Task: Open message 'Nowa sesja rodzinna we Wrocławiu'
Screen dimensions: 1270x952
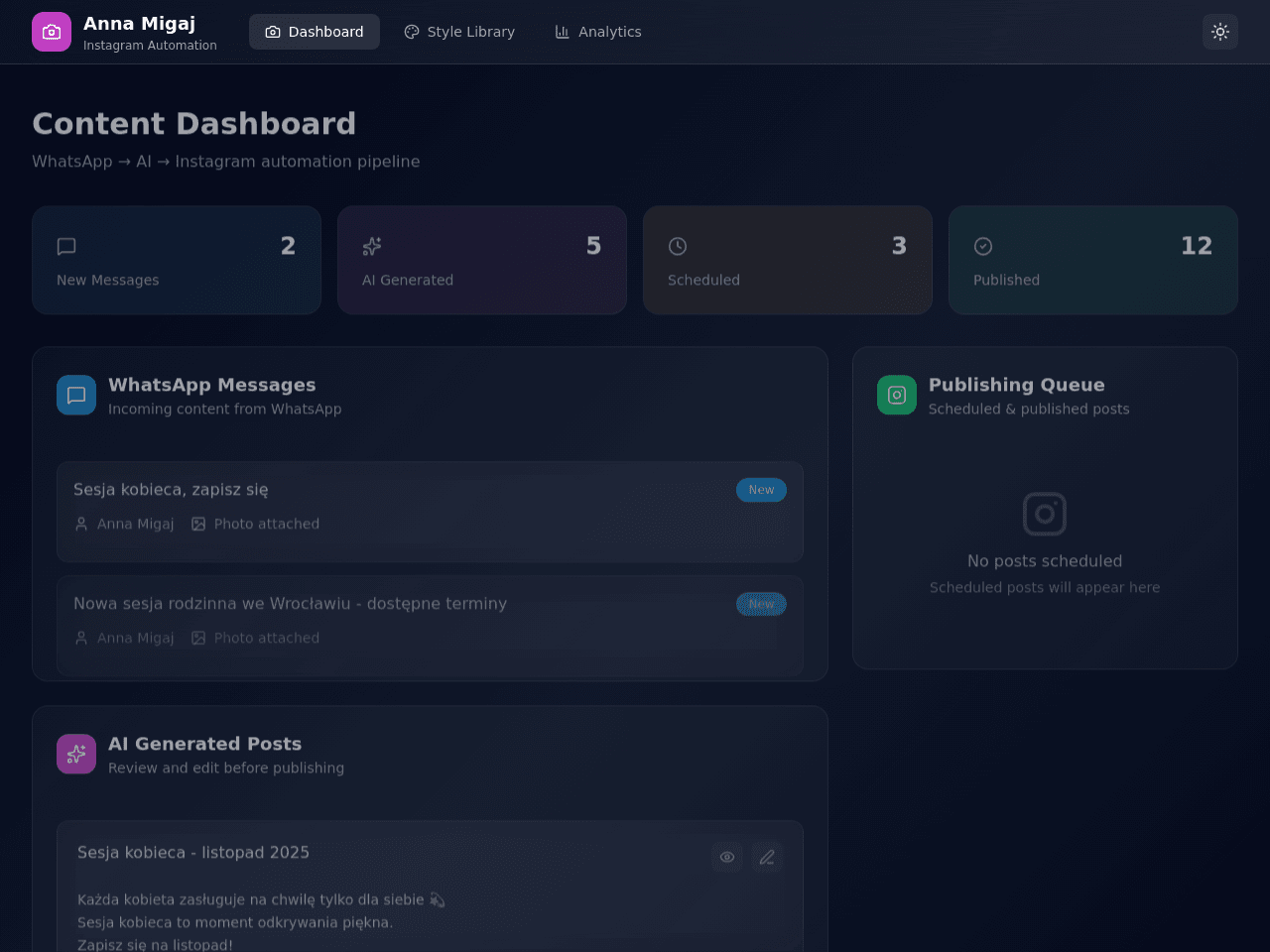Action: pyautogui.click(x=430, y=626)
